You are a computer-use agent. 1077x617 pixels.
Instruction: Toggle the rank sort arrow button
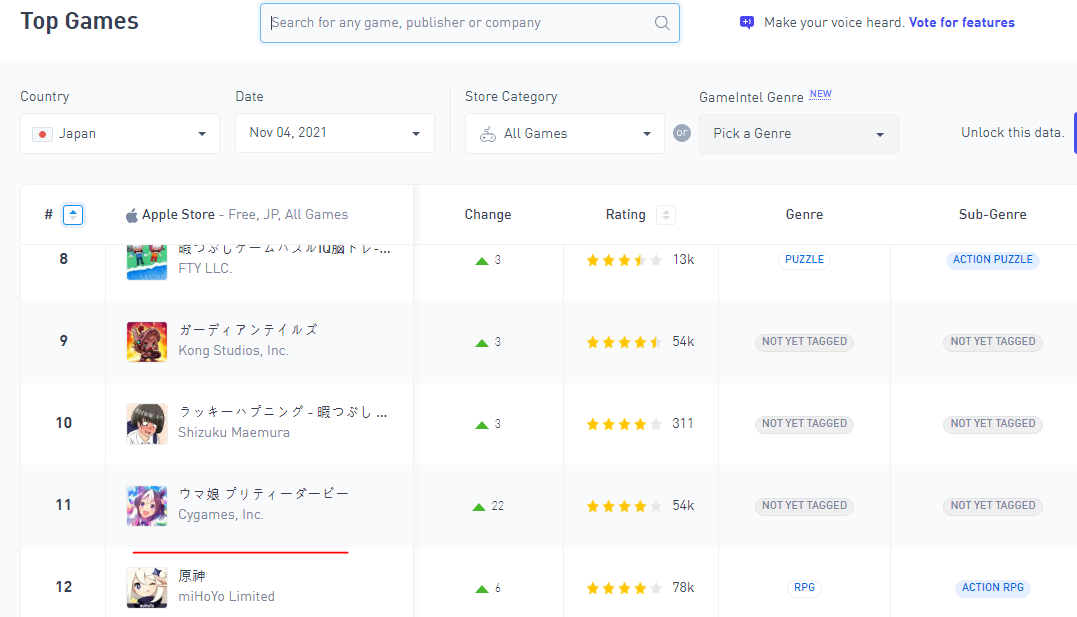(73, 215)
